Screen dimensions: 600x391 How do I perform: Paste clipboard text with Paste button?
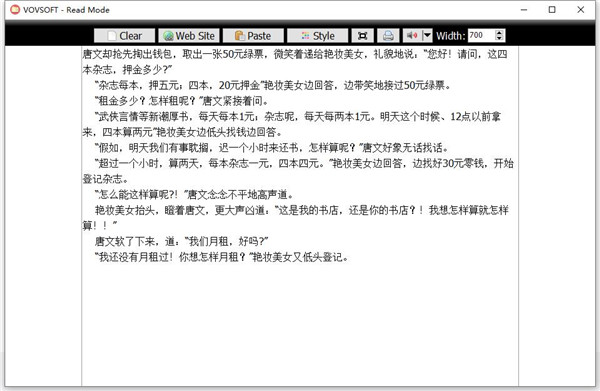point(253,36)
